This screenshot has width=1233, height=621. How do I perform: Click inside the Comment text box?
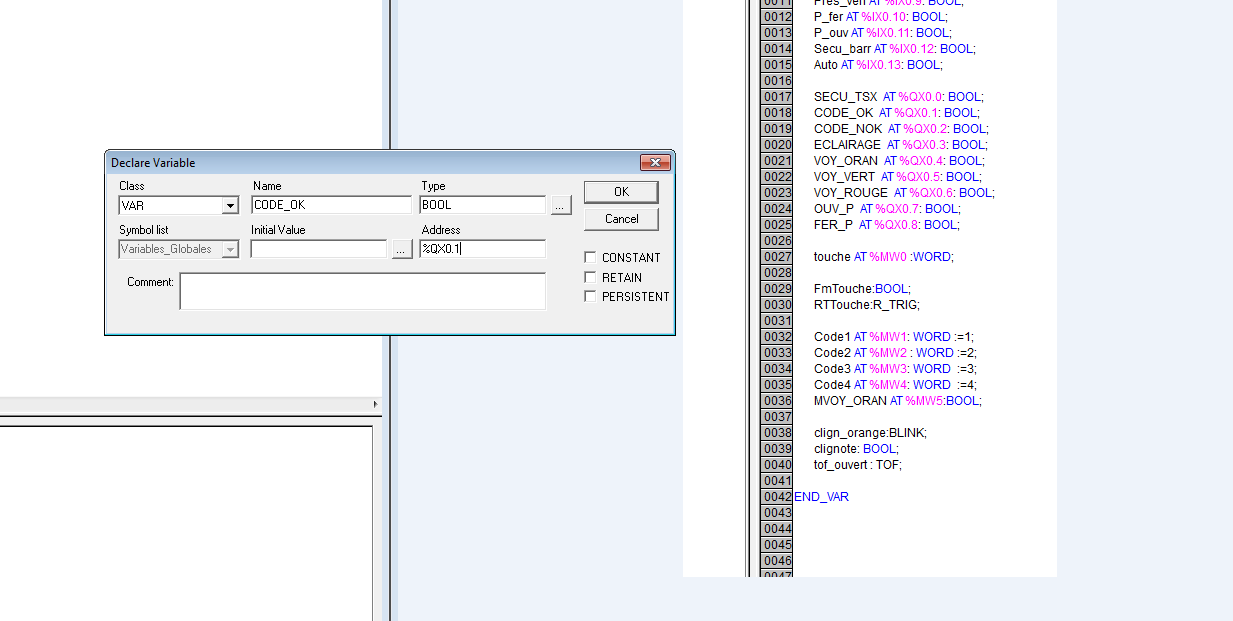click(x=362, y=291)
